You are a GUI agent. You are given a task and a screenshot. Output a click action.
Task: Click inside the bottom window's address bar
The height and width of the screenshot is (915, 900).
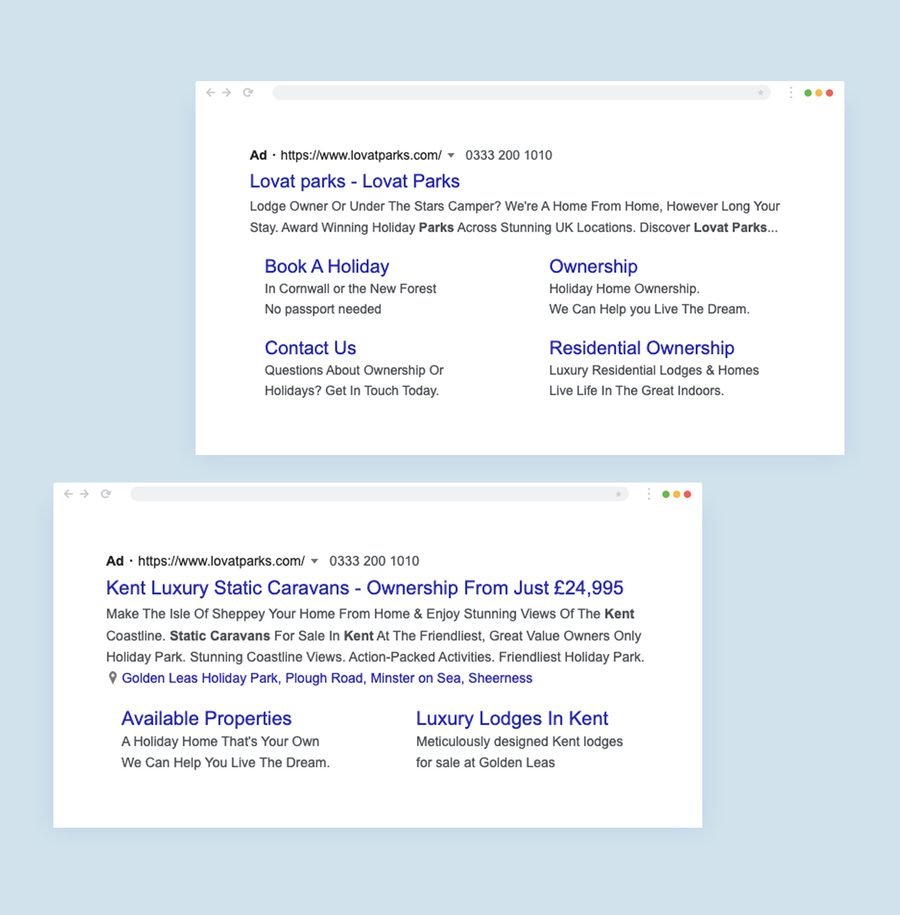(x=380, y=493)
